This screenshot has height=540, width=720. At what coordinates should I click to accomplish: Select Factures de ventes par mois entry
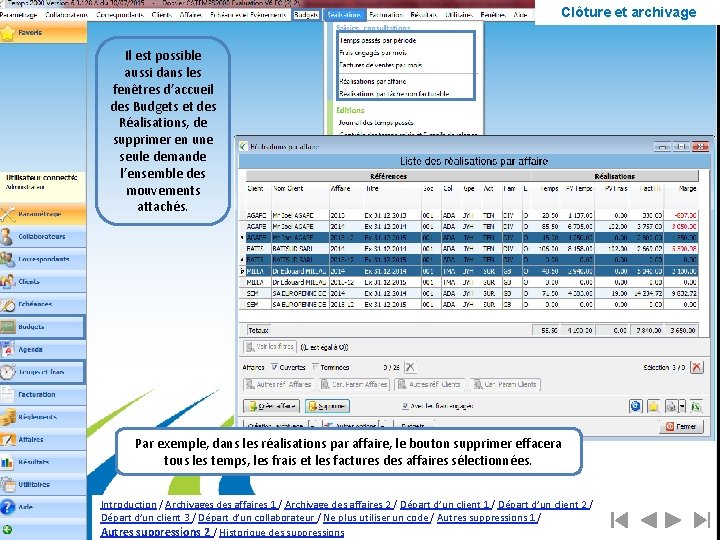click(380, 65)
